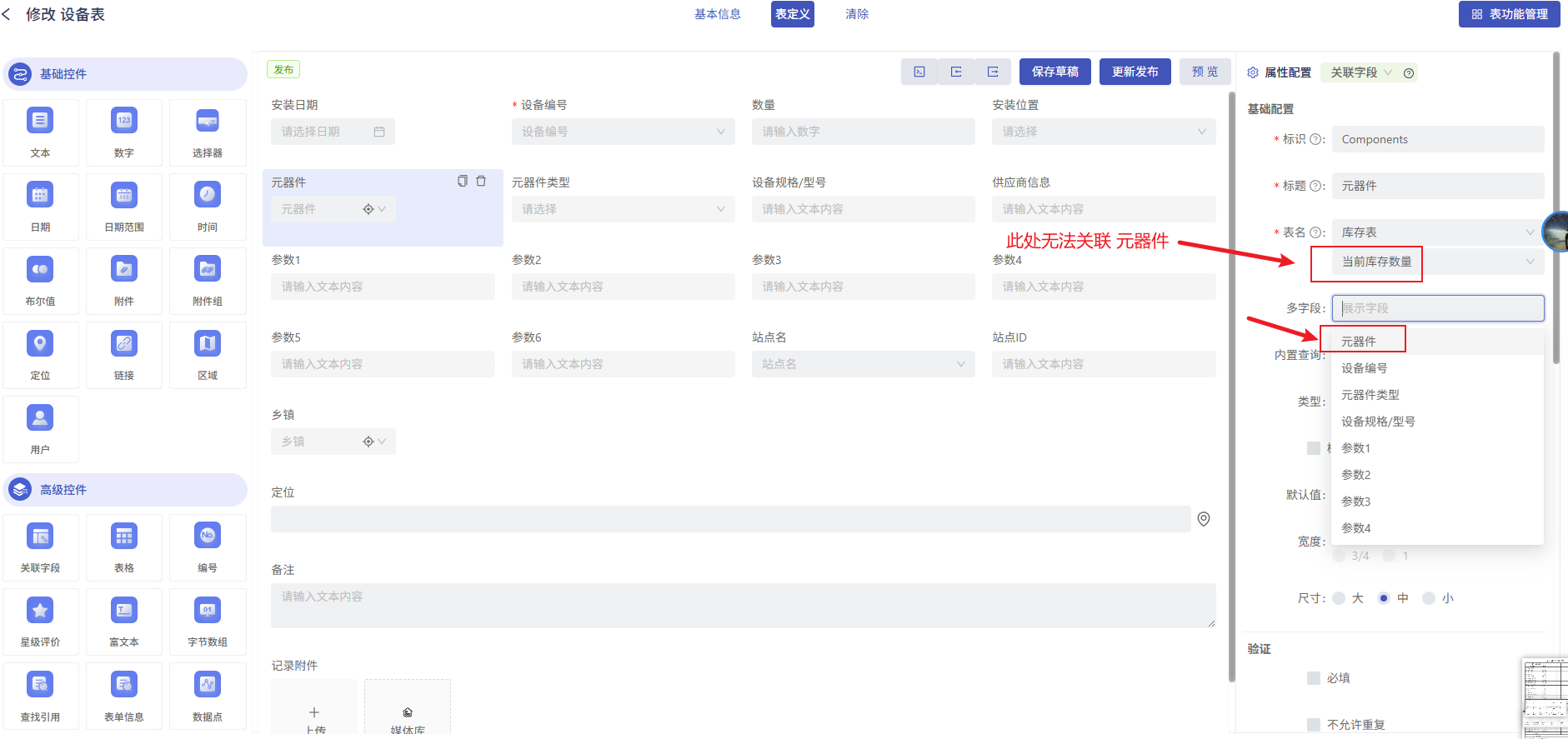The height and width of the screenshot is (739, 1568).
Task: Open the 站点名 dropdown
Action: coord(863,364)
